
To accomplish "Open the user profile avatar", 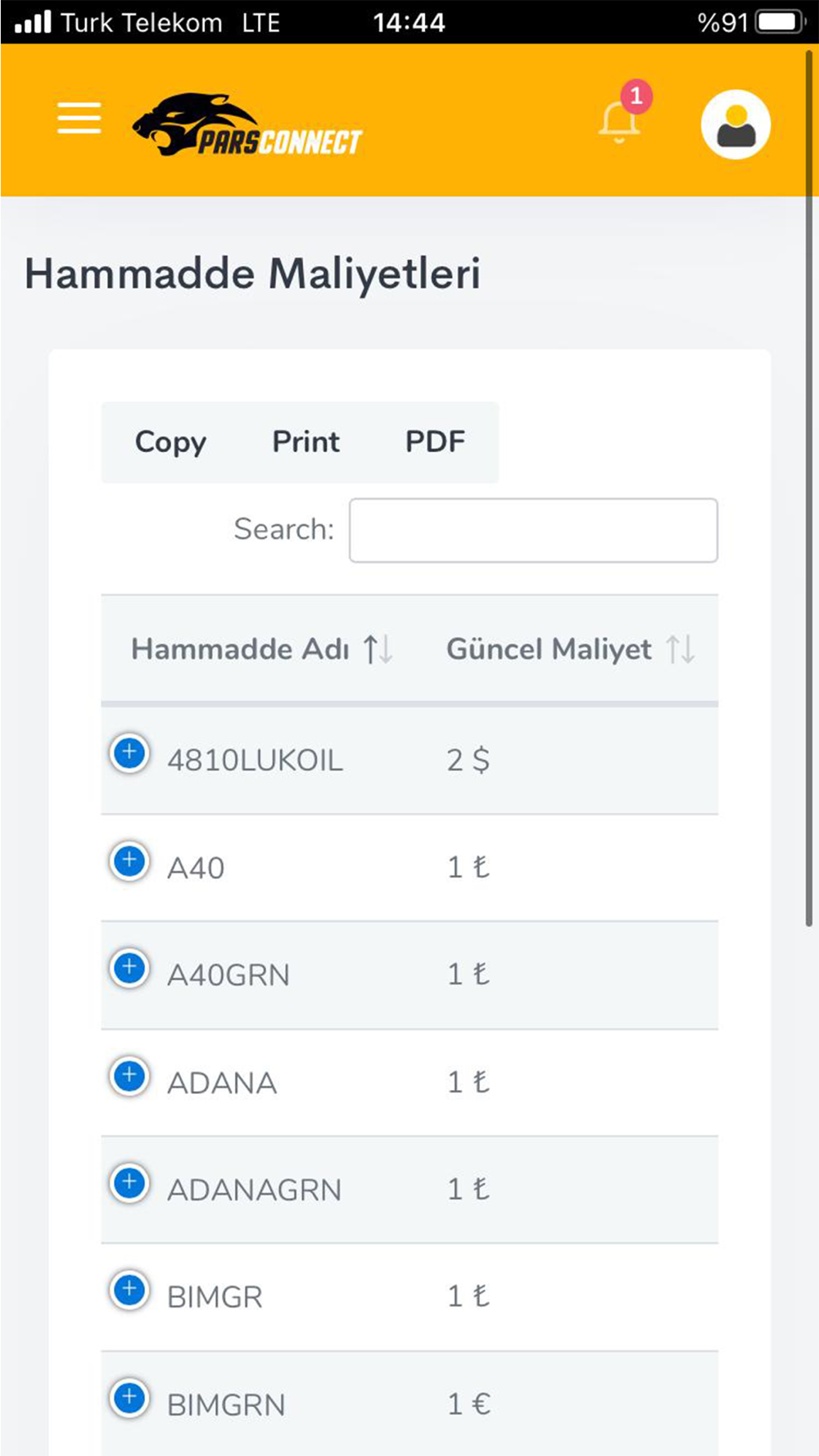I will point(735,124).
